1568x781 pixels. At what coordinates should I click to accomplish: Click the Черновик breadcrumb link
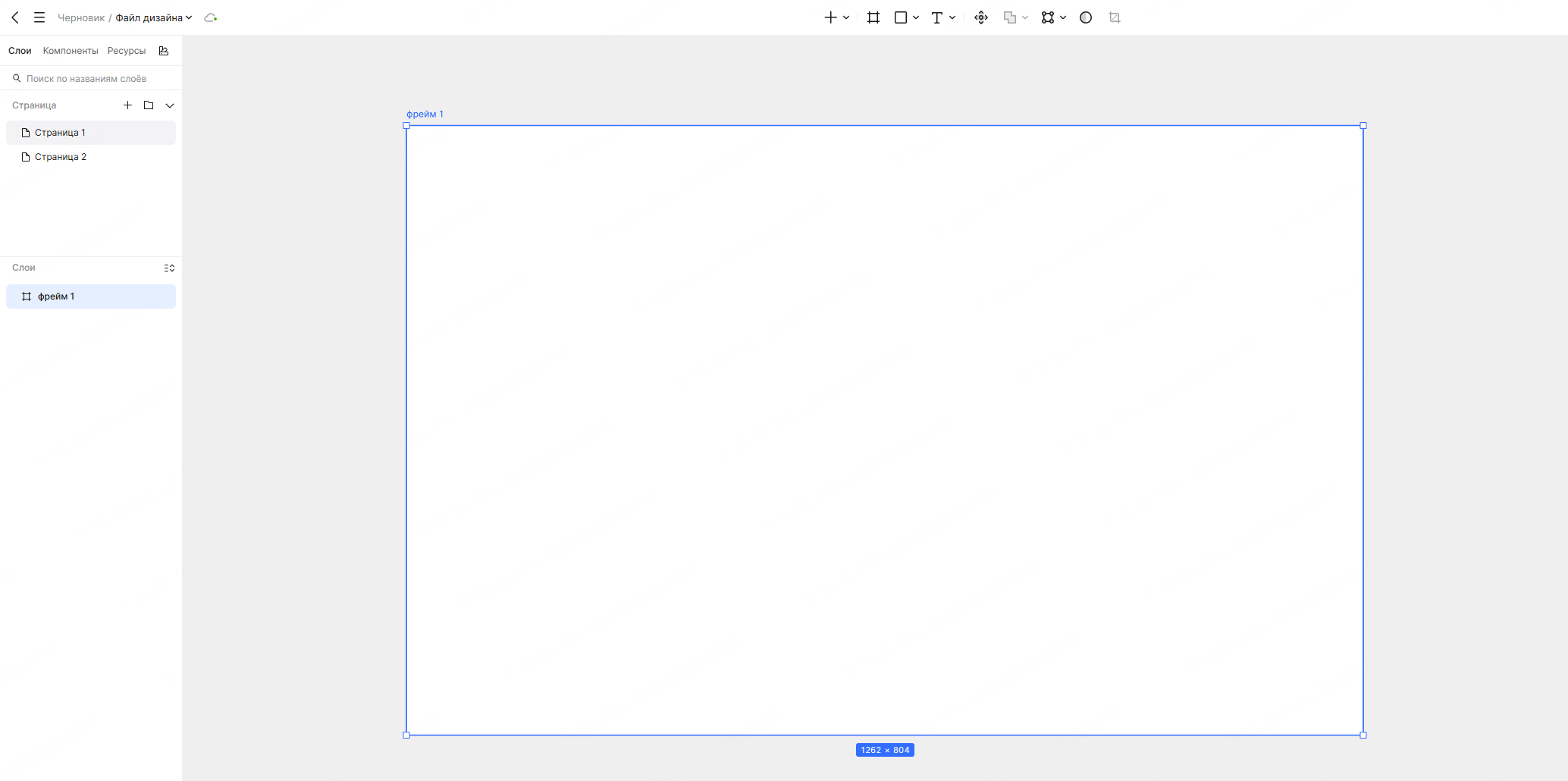[81, 17]
